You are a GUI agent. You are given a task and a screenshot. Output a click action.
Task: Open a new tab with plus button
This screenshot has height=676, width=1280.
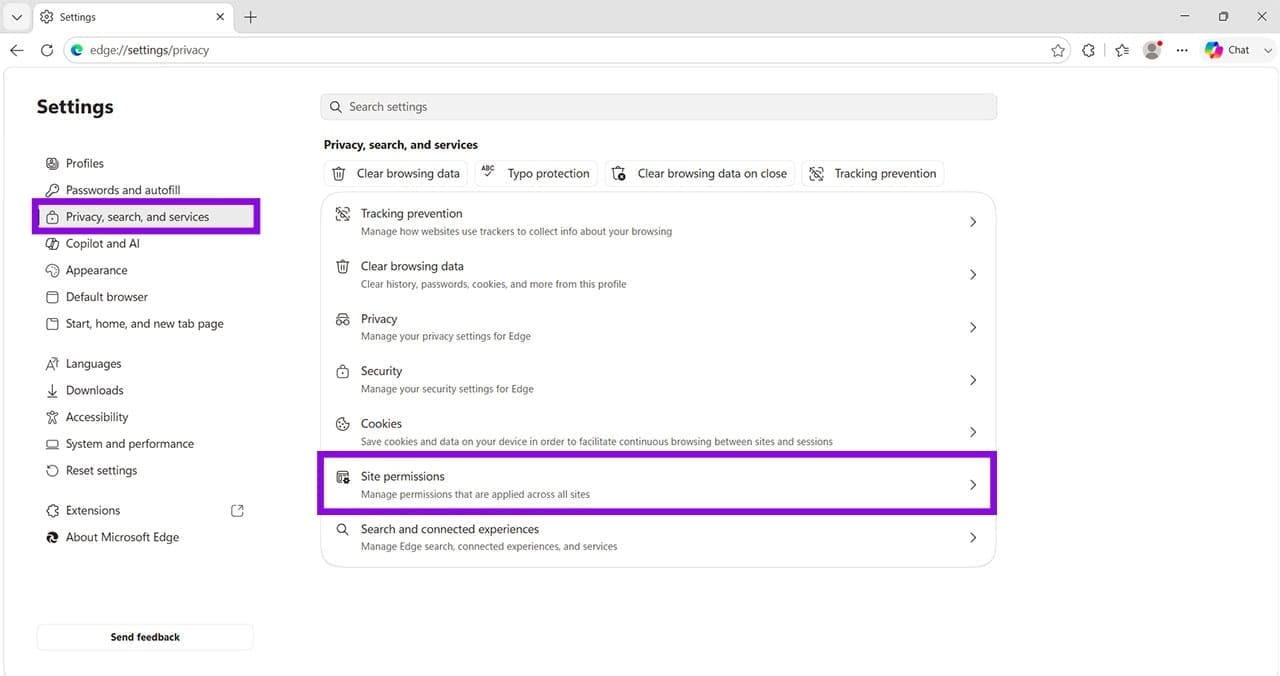pos(250,17)
